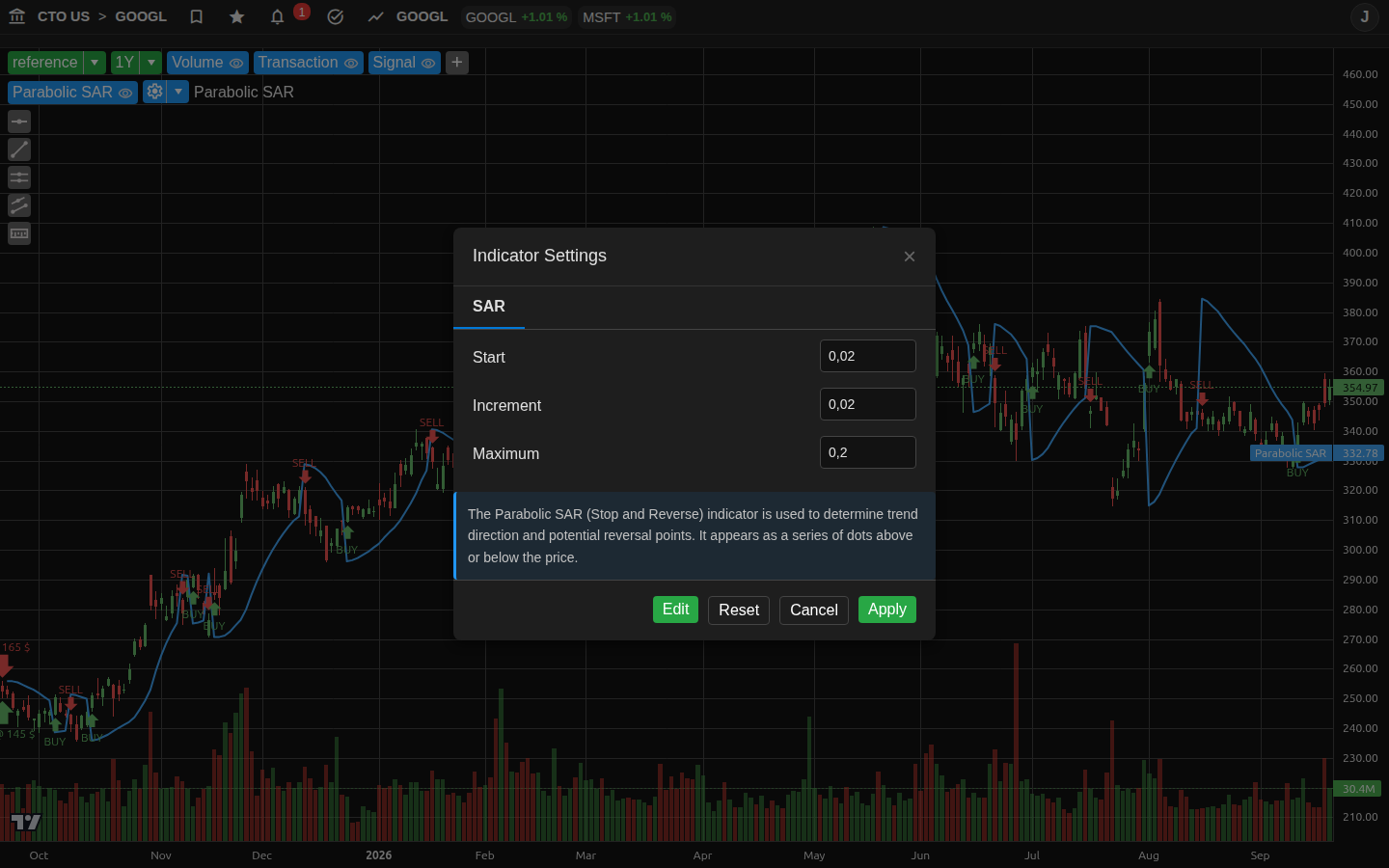Click the Increment field label

(x=506, y=405)
